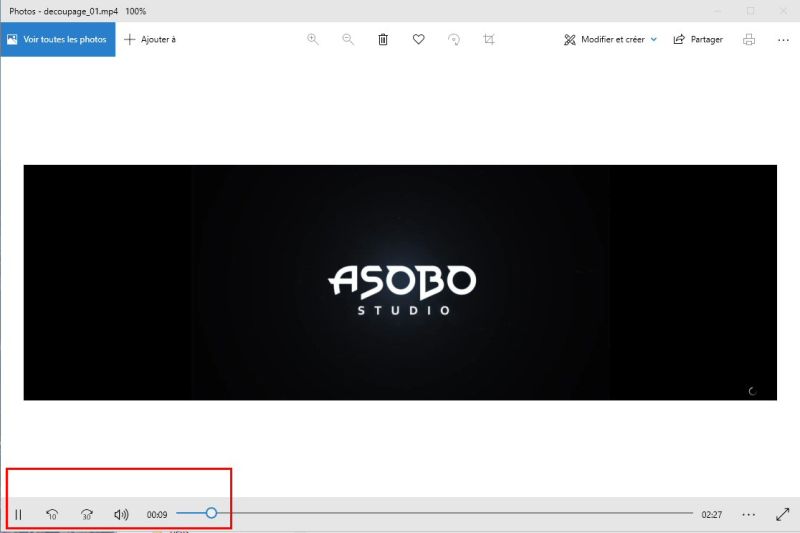
Task: Click the elapsed time 00:09
Action: click(157, 515)
